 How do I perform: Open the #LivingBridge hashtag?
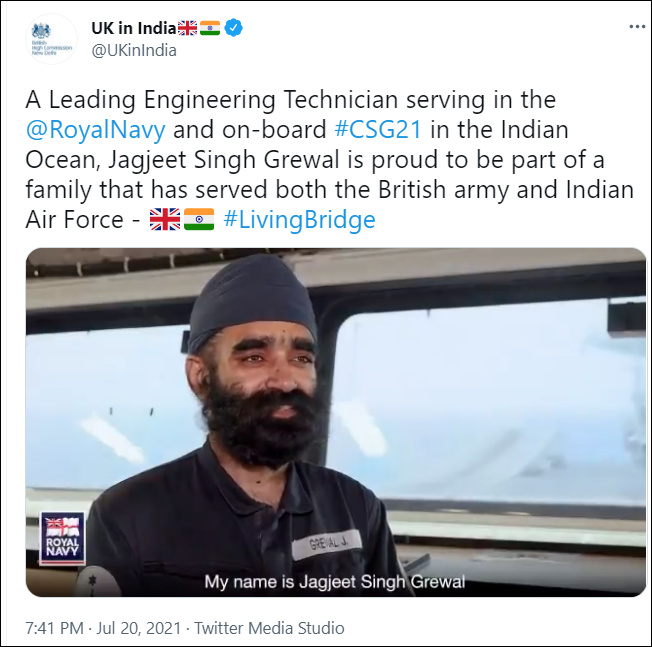299,220
